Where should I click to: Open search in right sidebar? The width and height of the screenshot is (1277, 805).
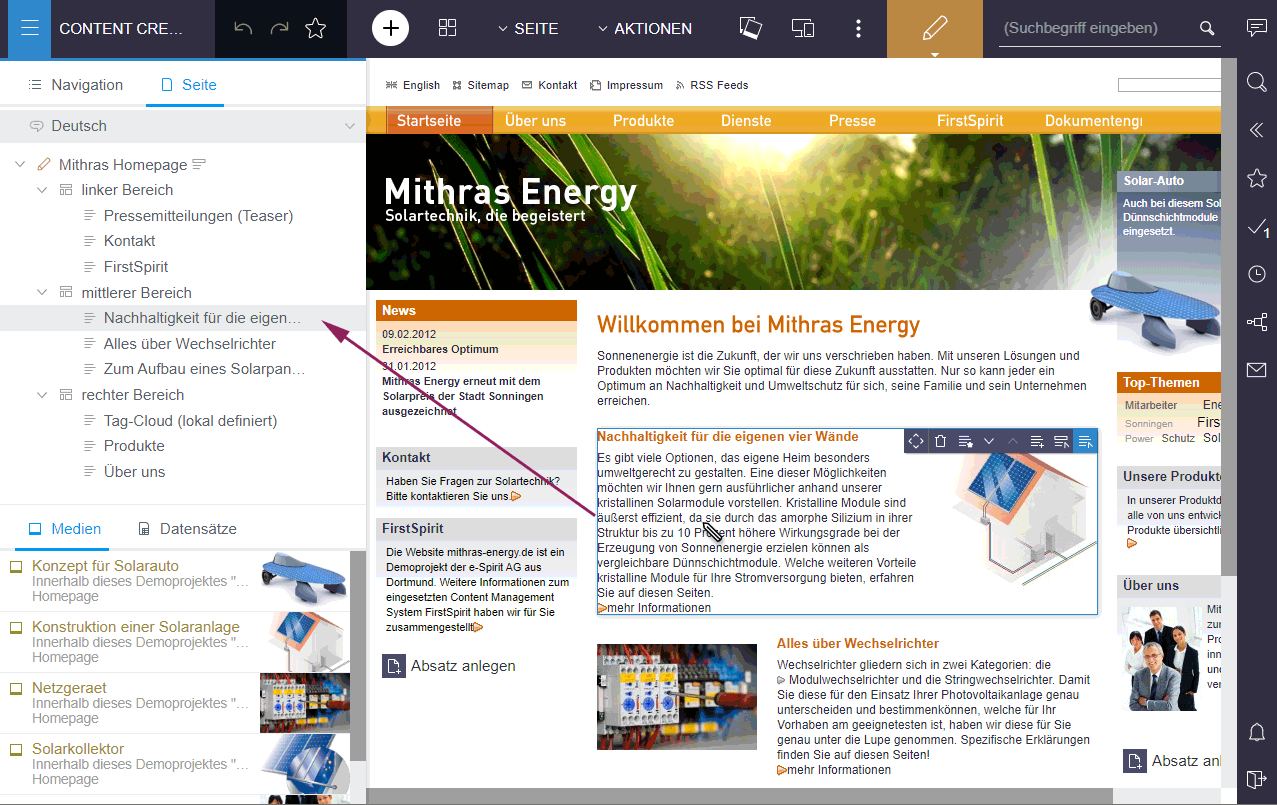click(1257, 82)
